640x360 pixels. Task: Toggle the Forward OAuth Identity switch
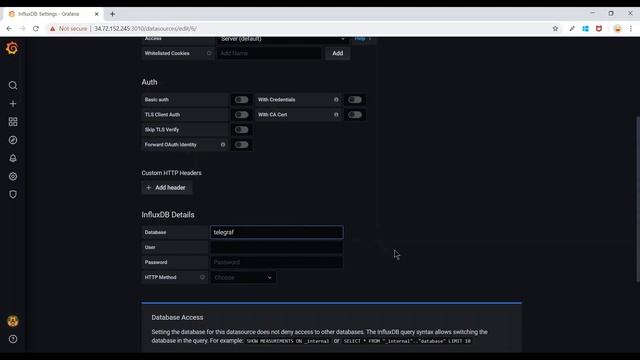[x=241, y=144]
